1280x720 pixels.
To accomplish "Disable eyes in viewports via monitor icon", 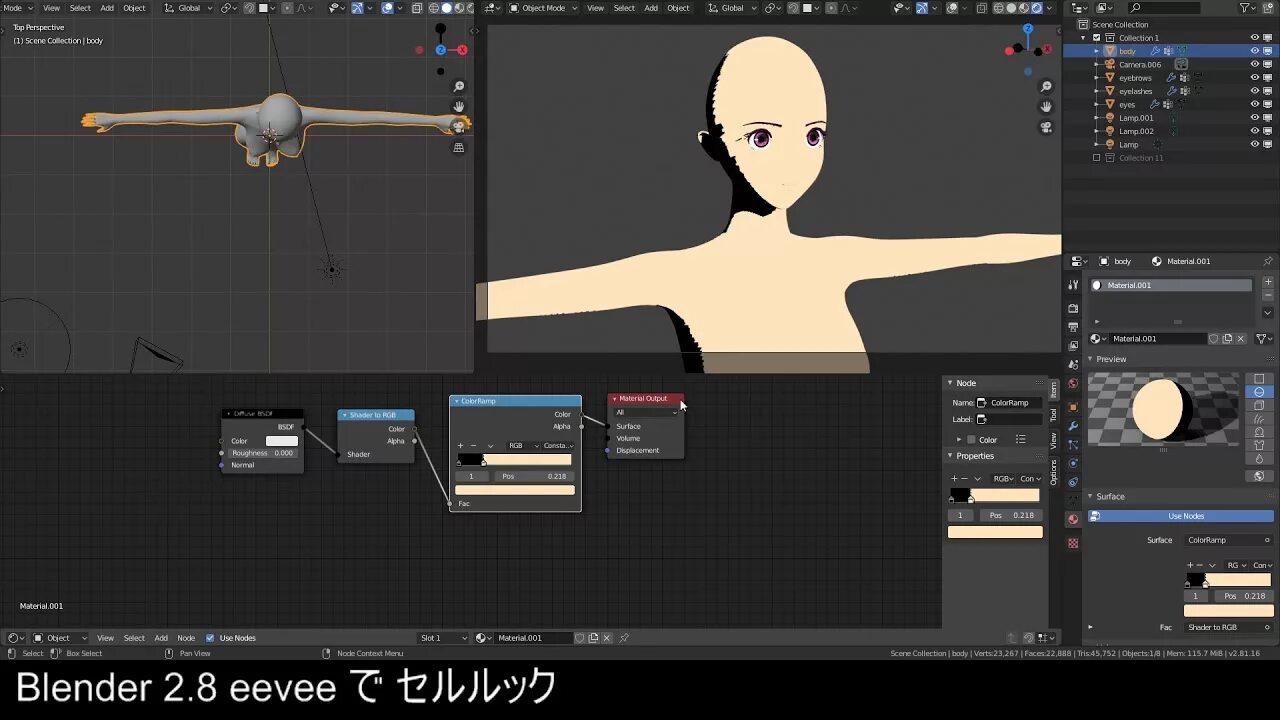I will [1269, 105].
